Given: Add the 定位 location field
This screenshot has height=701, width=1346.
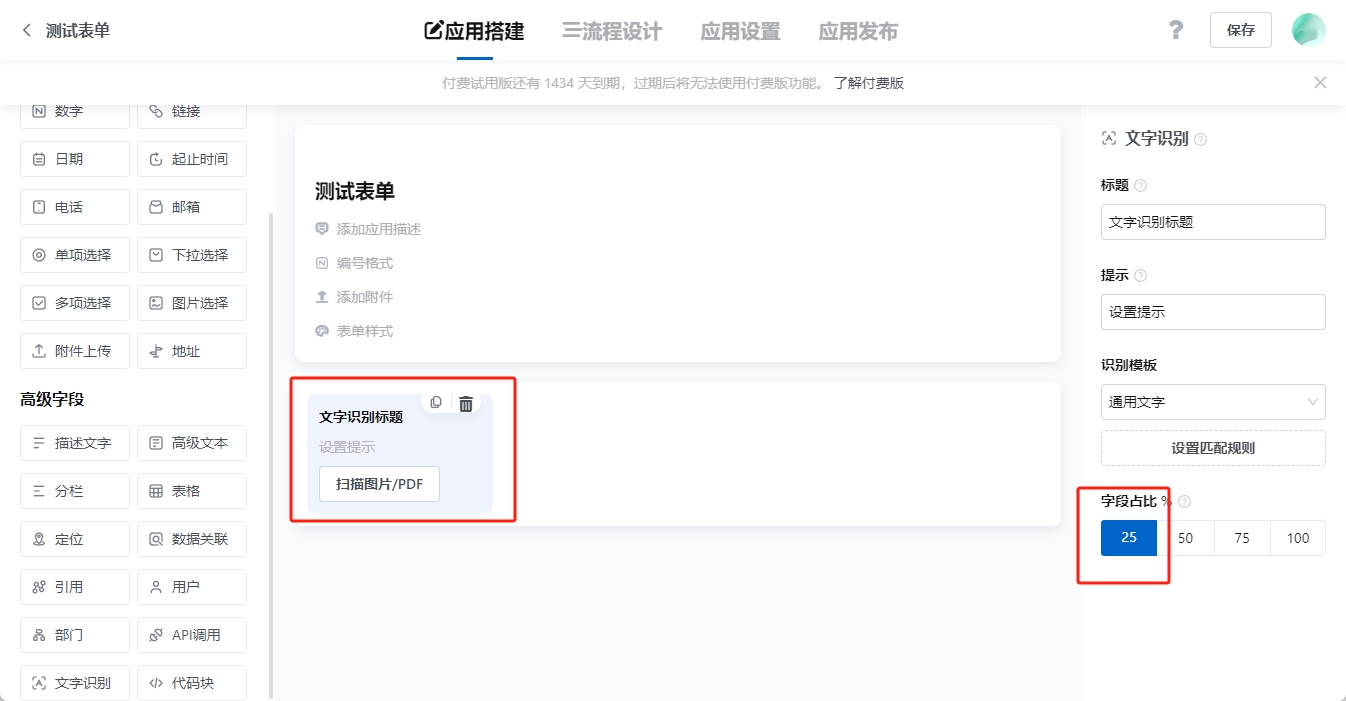Looking at the screenshot, I should pos(75,539).
